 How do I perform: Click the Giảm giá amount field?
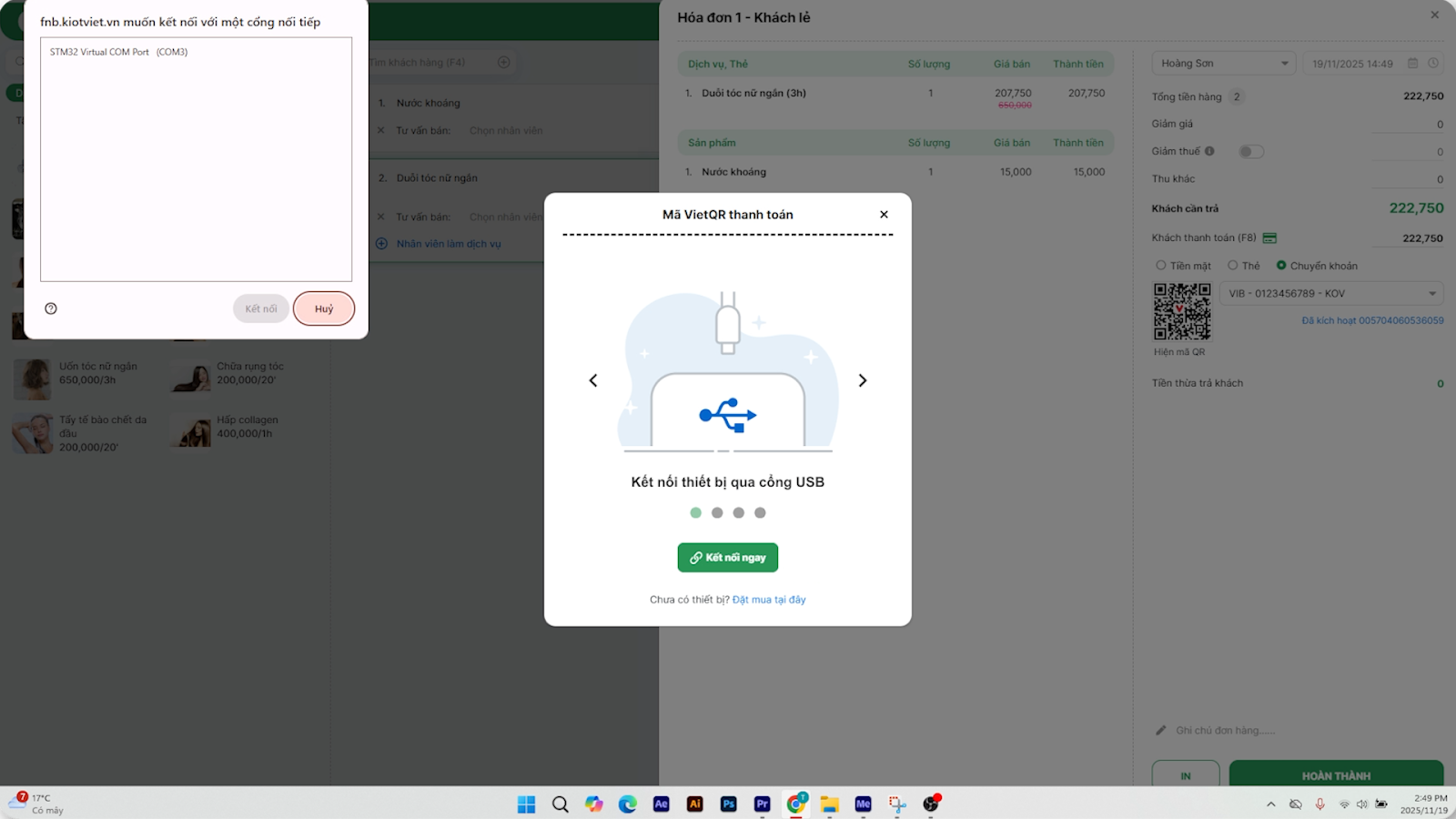(1407, 124)
